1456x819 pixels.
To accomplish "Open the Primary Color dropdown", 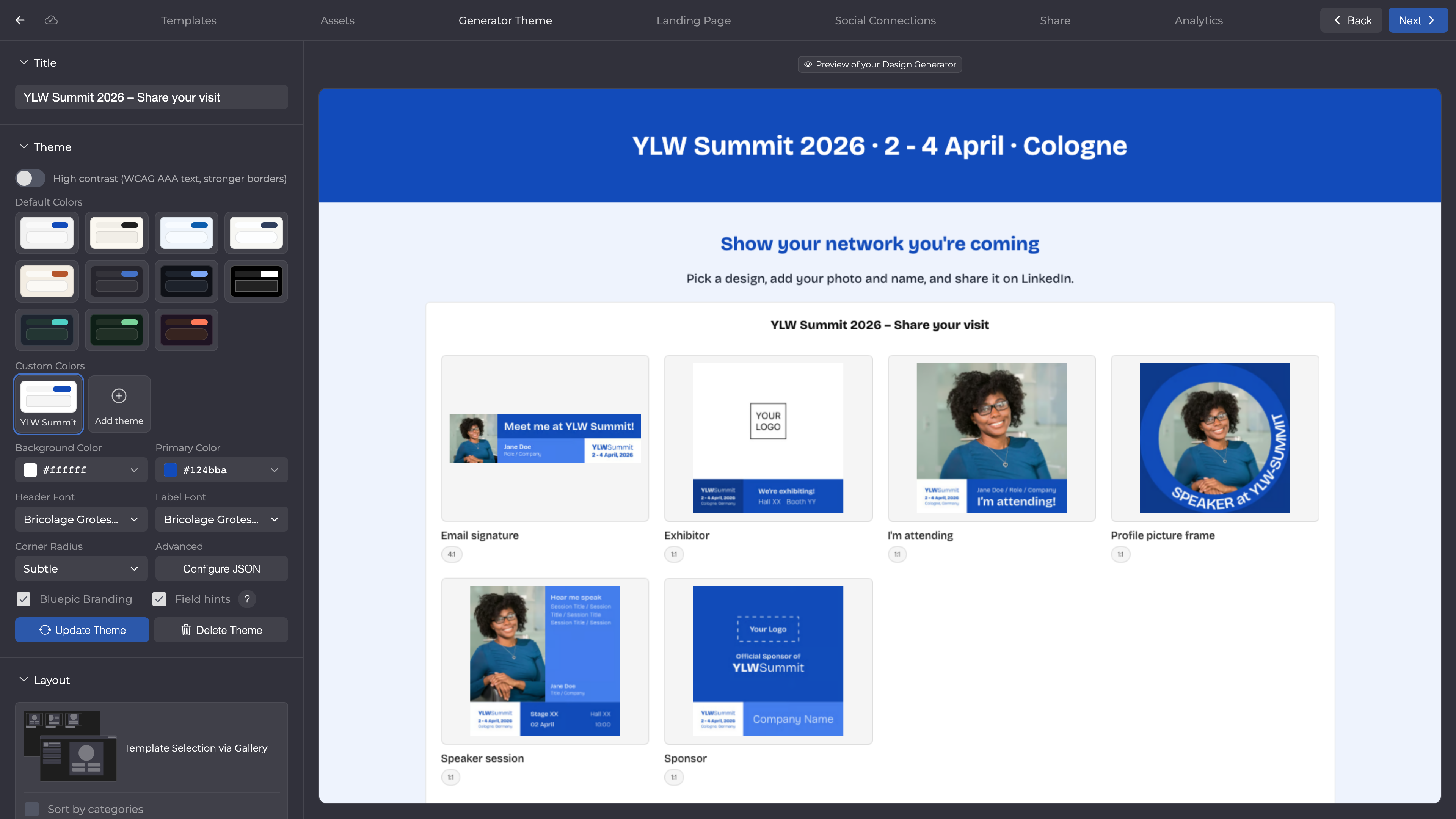I will (221, 470).
